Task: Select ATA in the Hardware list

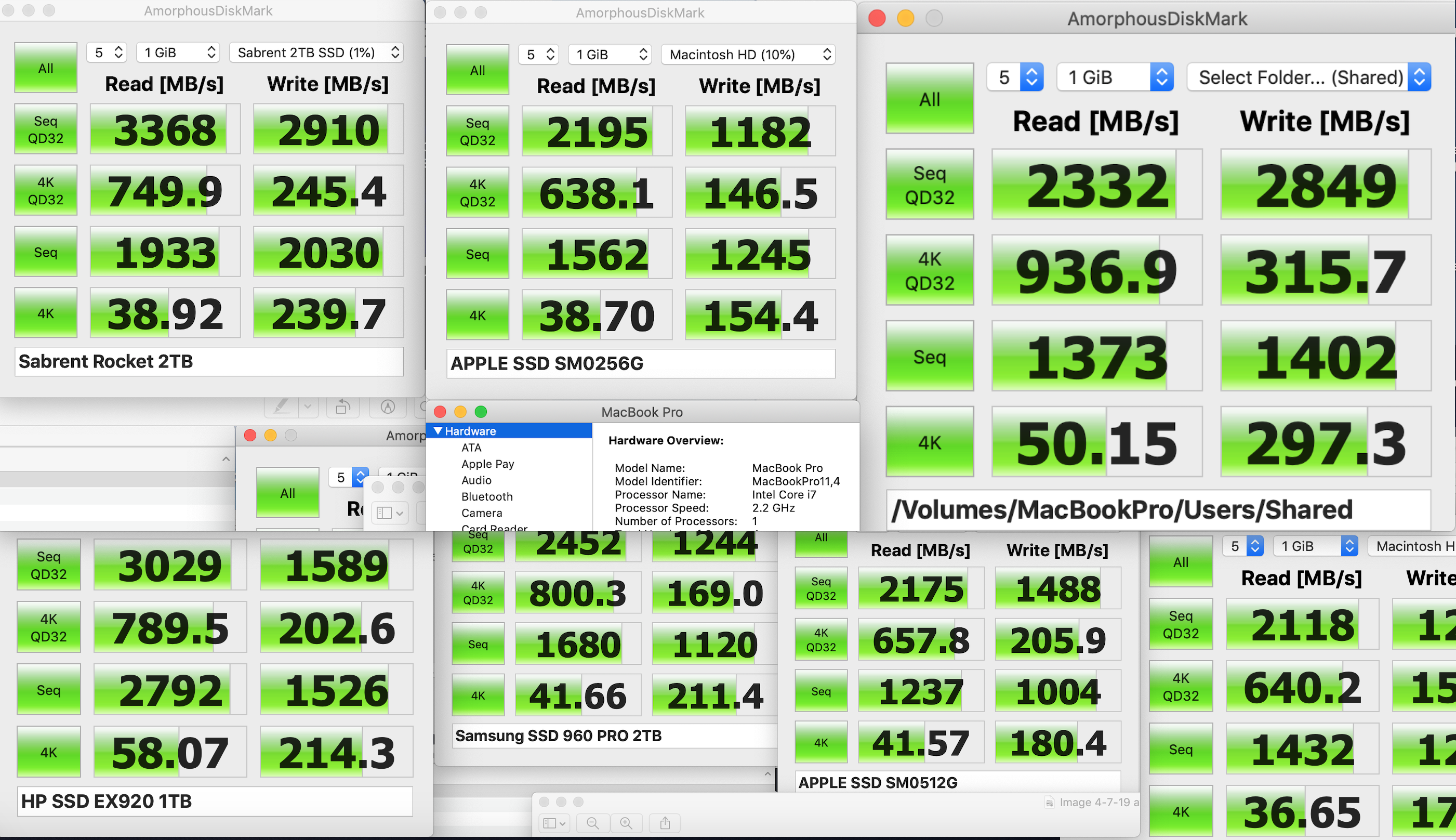Action: 471,448
